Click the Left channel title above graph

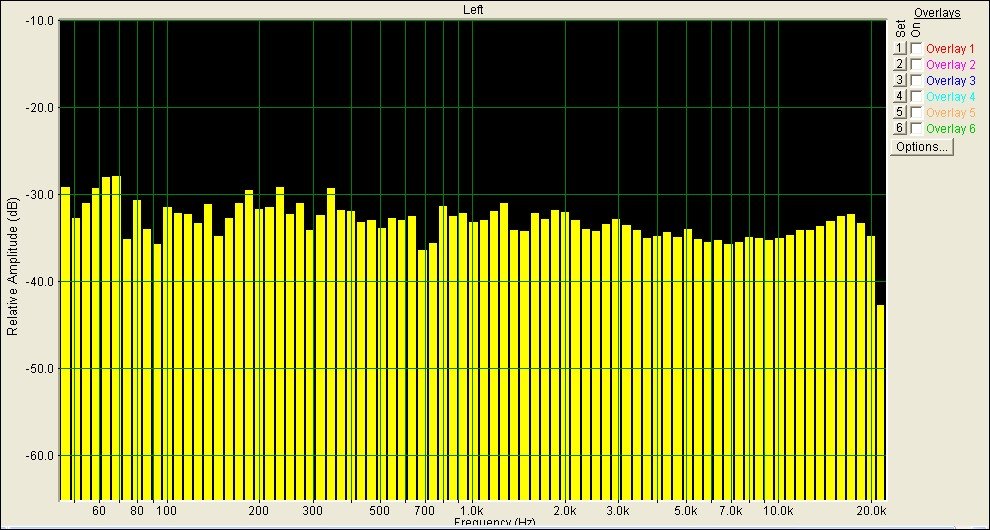point(475,9)
